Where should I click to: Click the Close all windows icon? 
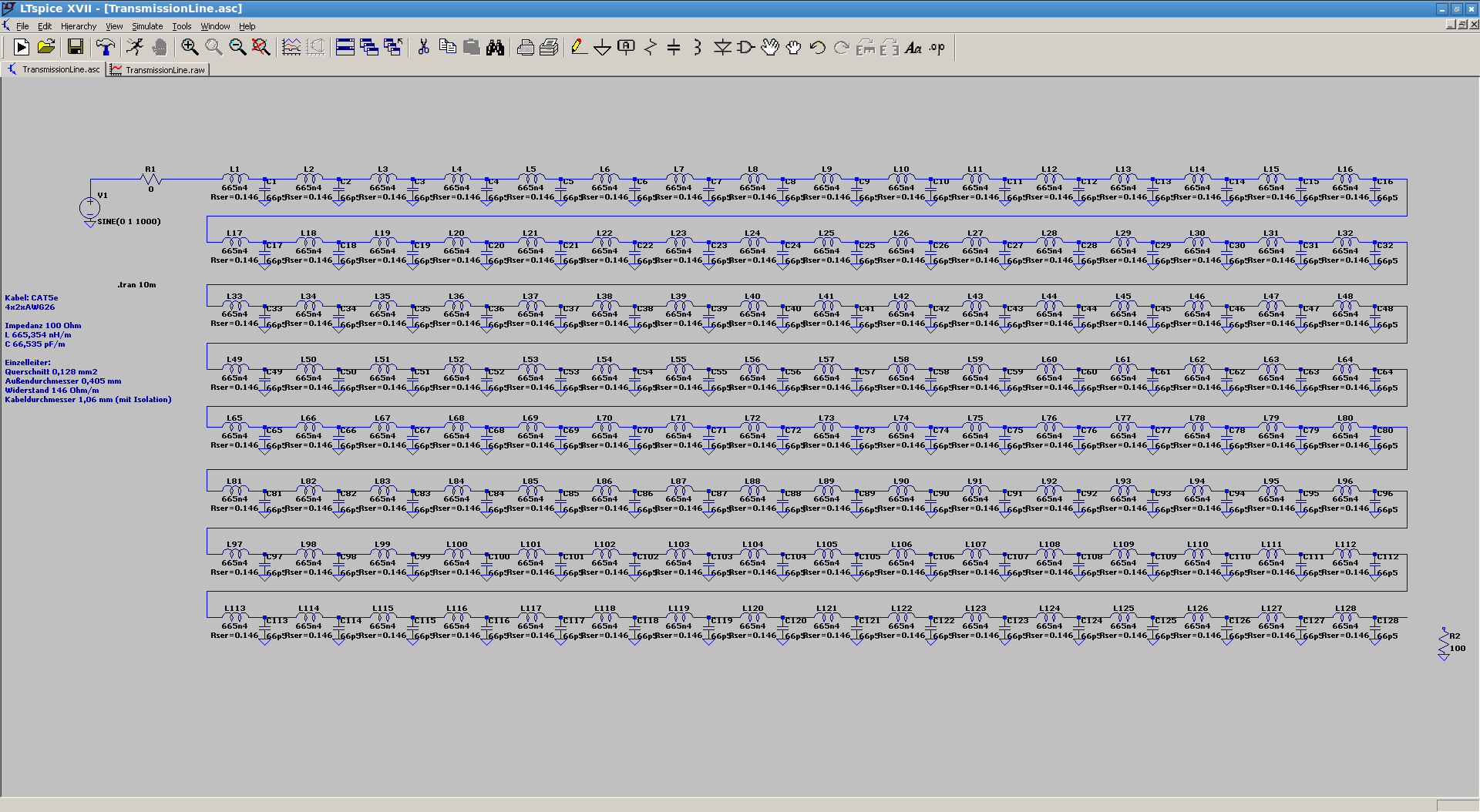click(393, 48)
